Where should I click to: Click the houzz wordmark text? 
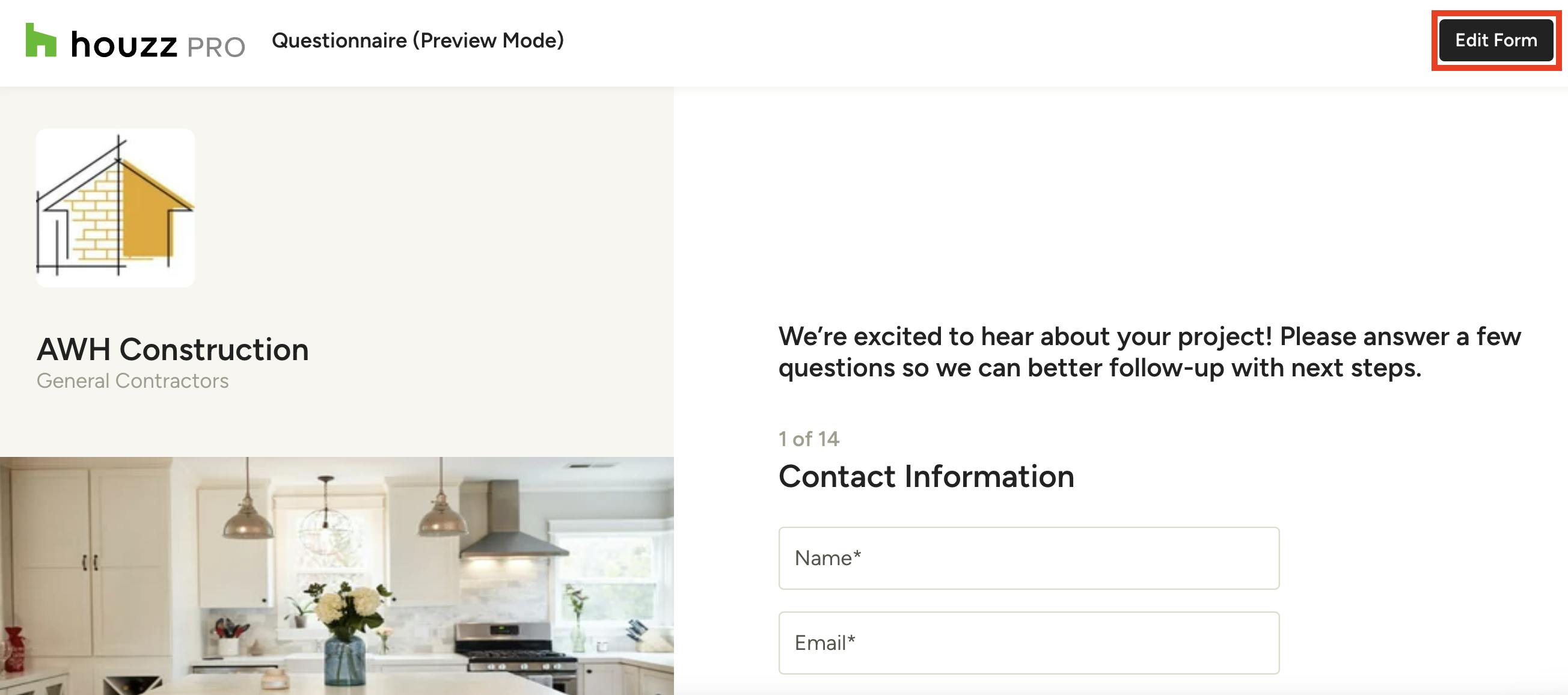(x=124, y=45)
